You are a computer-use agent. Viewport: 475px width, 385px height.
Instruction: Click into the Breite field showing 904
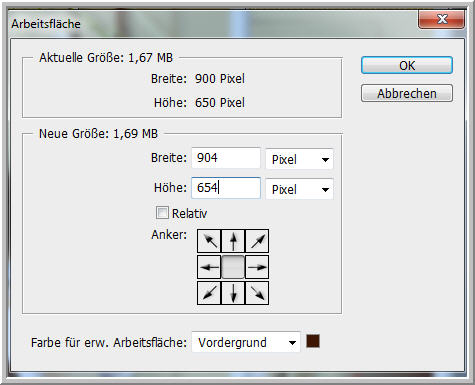226,158
